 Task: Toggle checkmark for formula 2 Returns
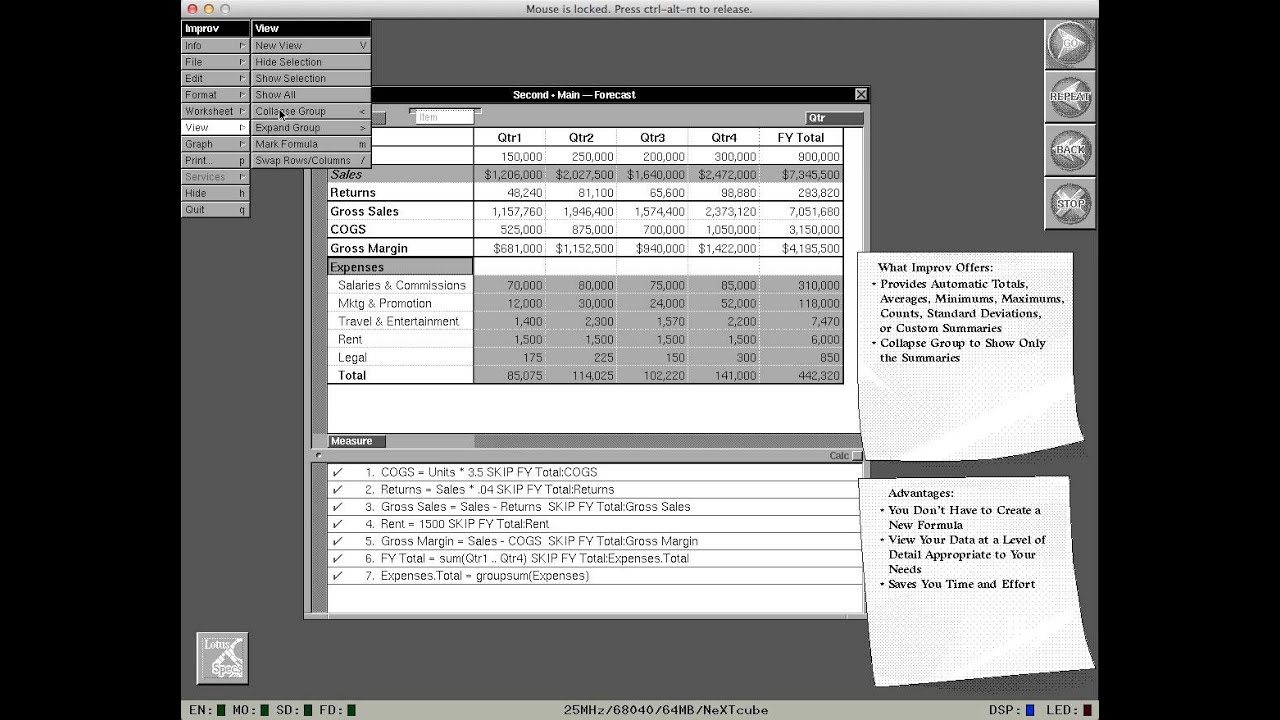(x=337, y=489)
